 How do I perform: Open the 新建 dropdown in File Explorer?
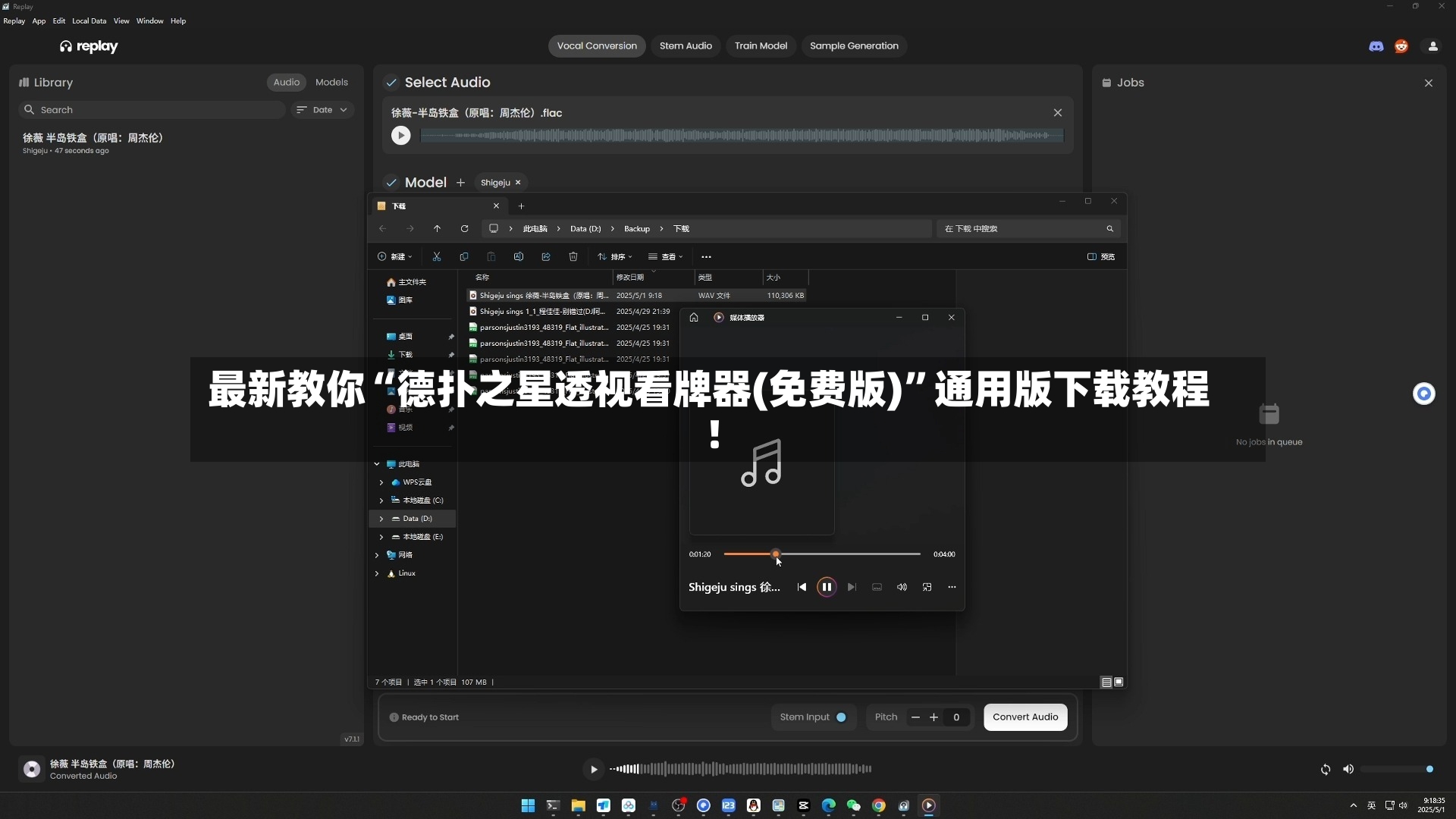click(395, 257)
